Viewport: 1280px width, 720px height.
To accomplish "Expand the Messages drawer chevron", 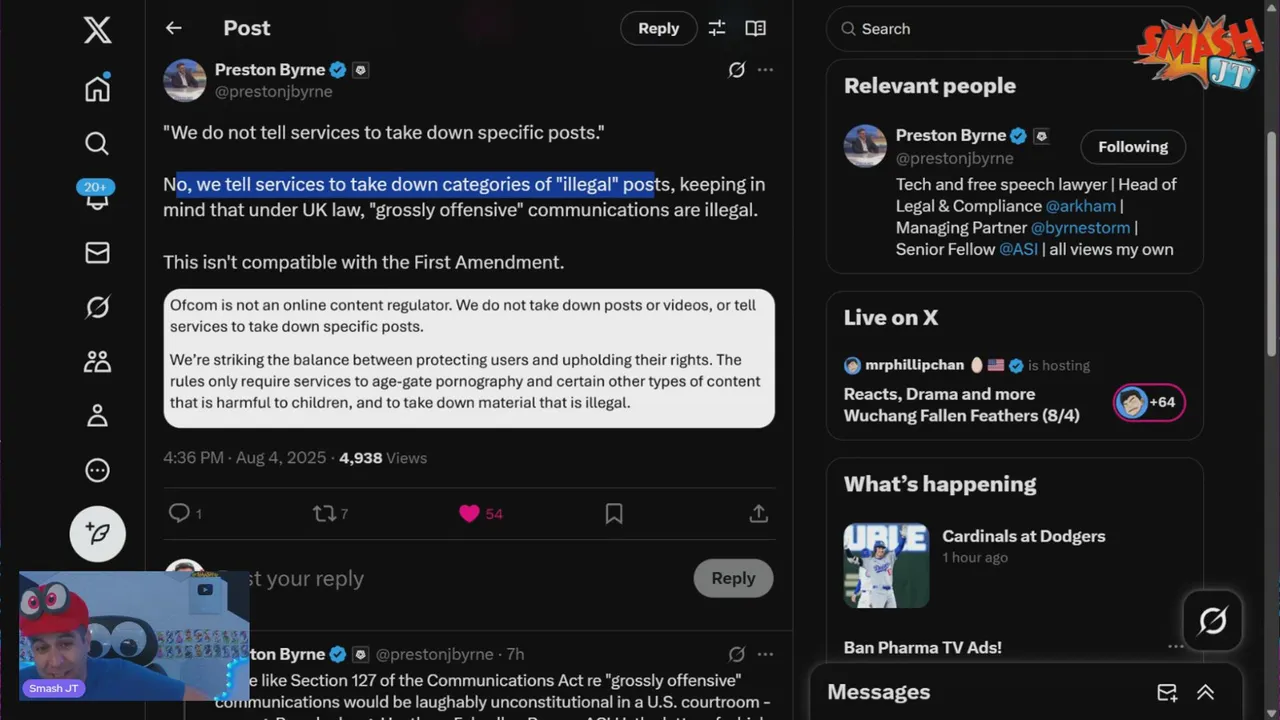I will tap(1205, 692).
